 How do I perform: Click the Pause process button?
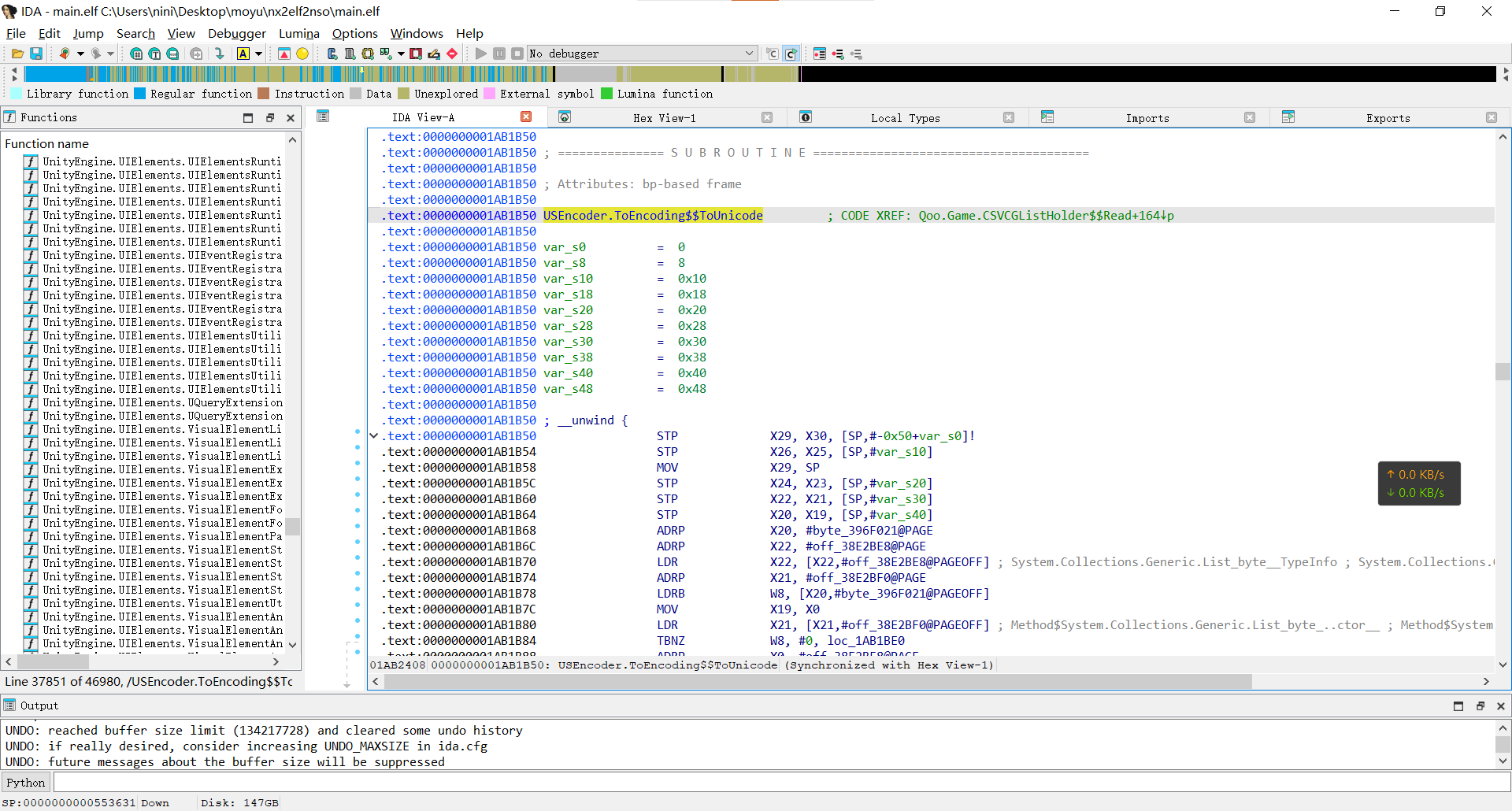coord(499,54)
